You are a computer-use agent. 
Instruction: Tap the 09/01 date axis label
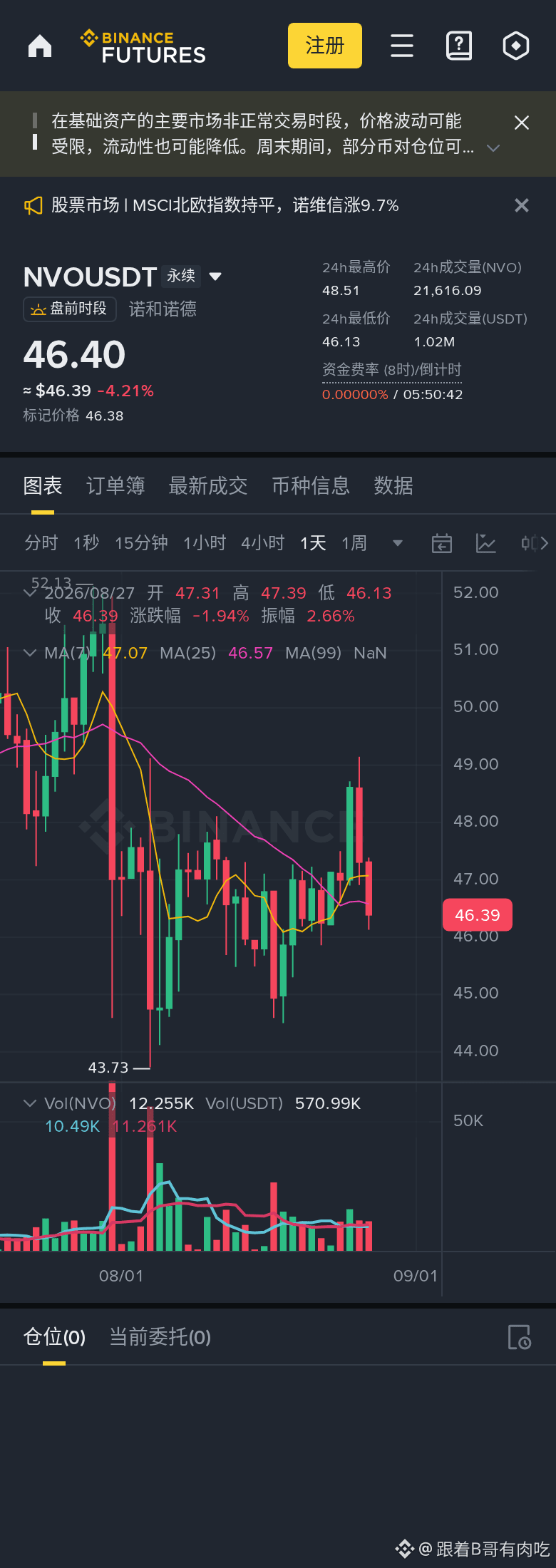[x=416, y=1276]
